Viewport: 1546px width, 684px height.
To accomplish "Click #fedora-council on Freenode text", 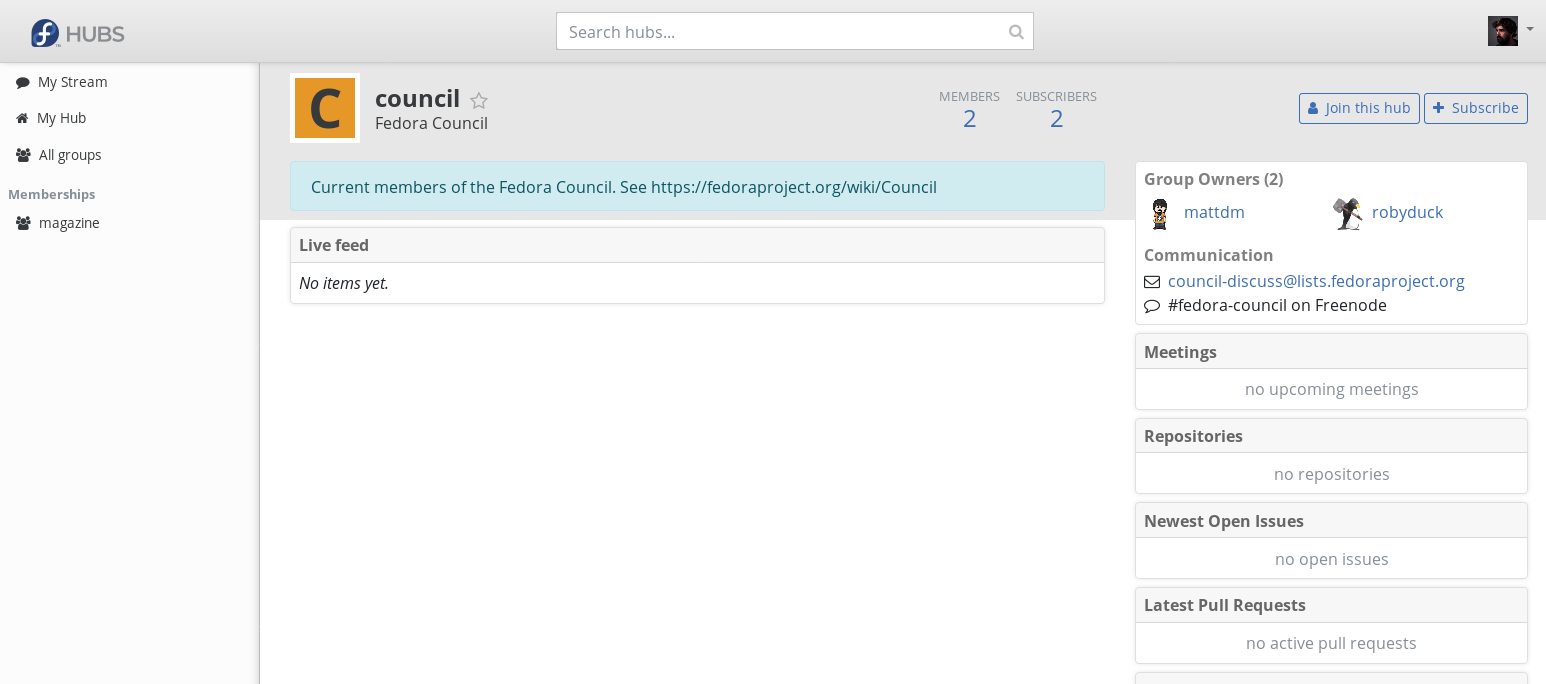I will 1277,305.
